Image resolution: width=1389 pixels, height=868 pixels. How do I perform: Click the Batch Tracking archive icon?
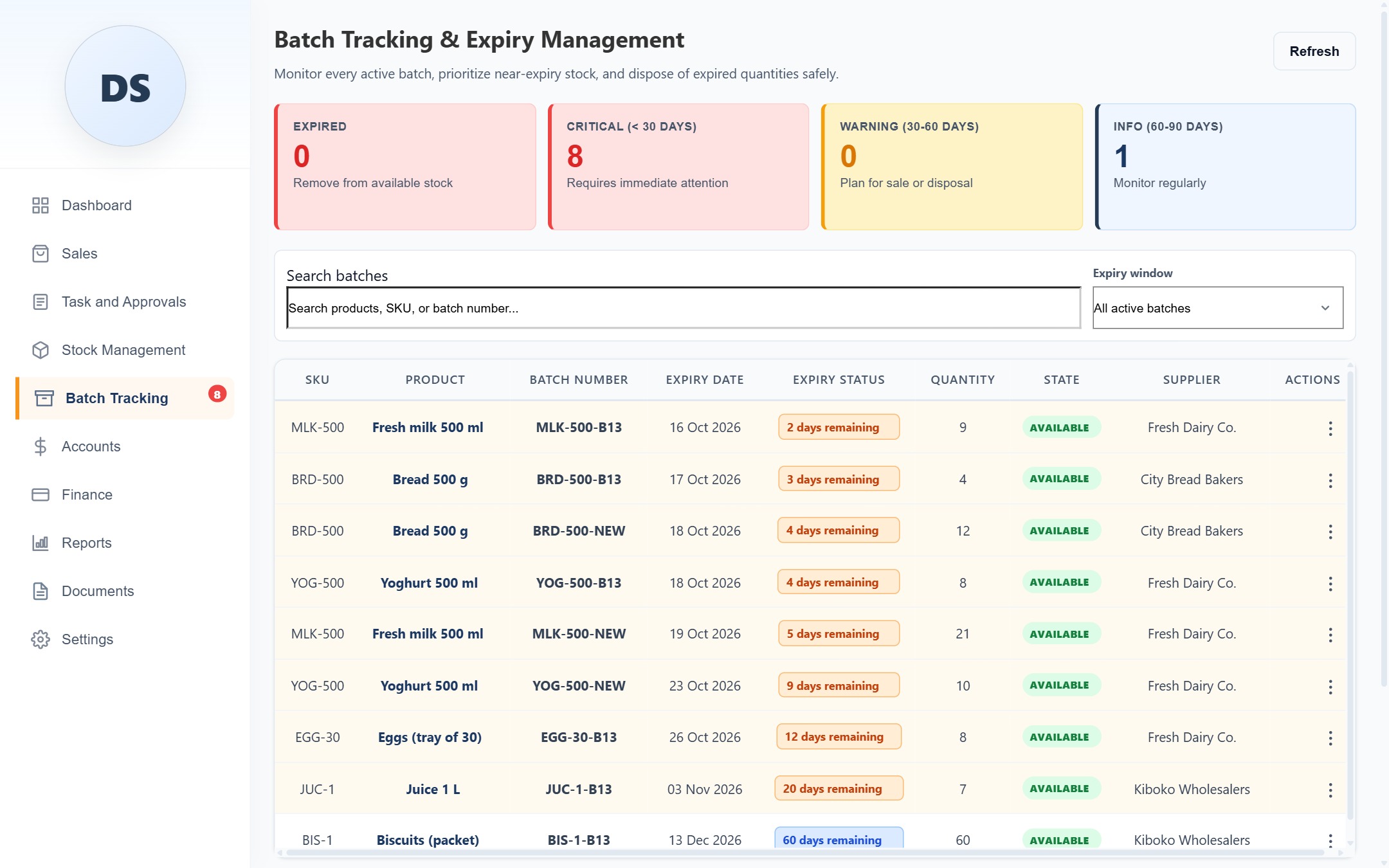click(x=44, y=398)
